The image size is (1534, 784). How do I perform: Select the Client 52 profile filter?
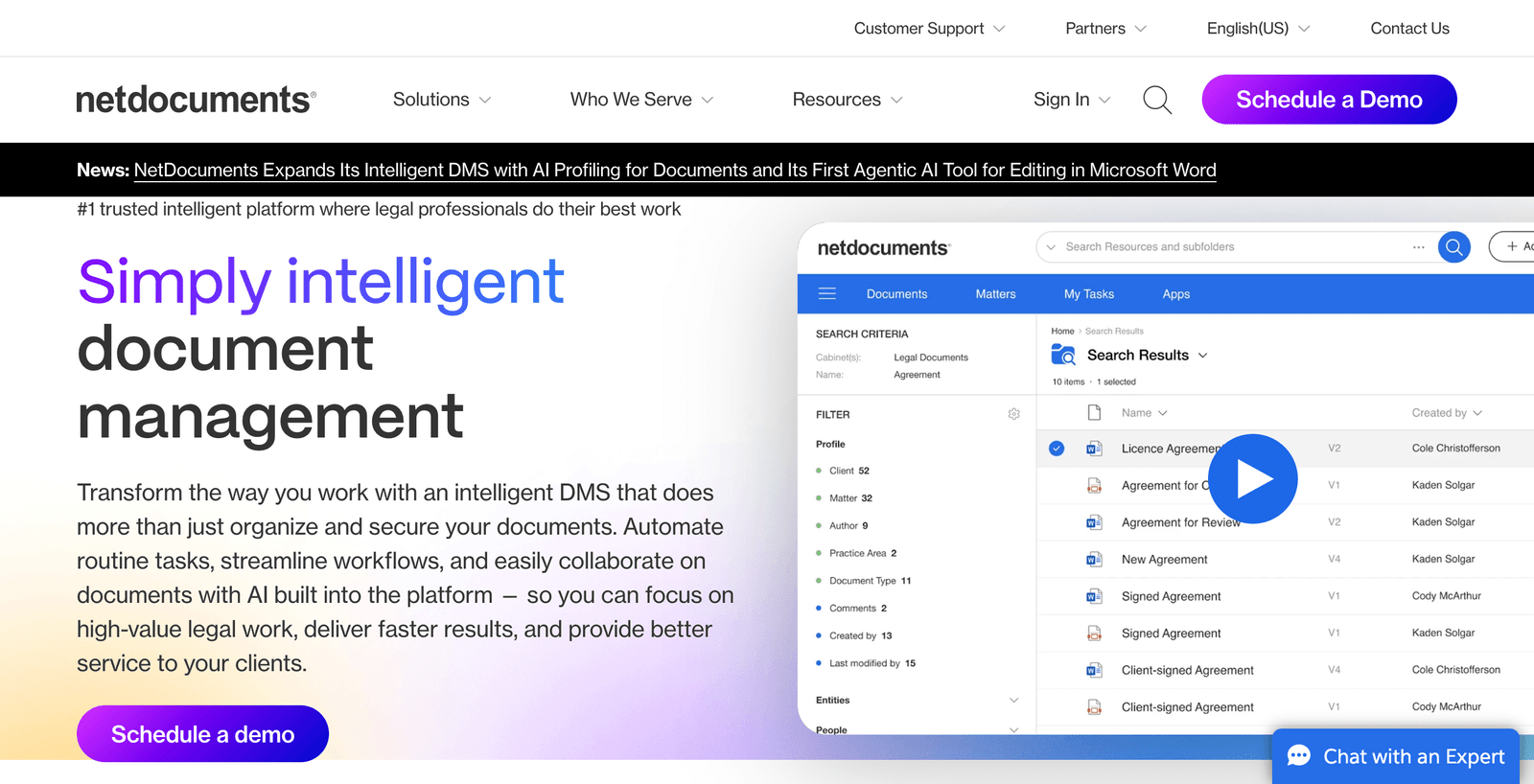click(848, 471)
